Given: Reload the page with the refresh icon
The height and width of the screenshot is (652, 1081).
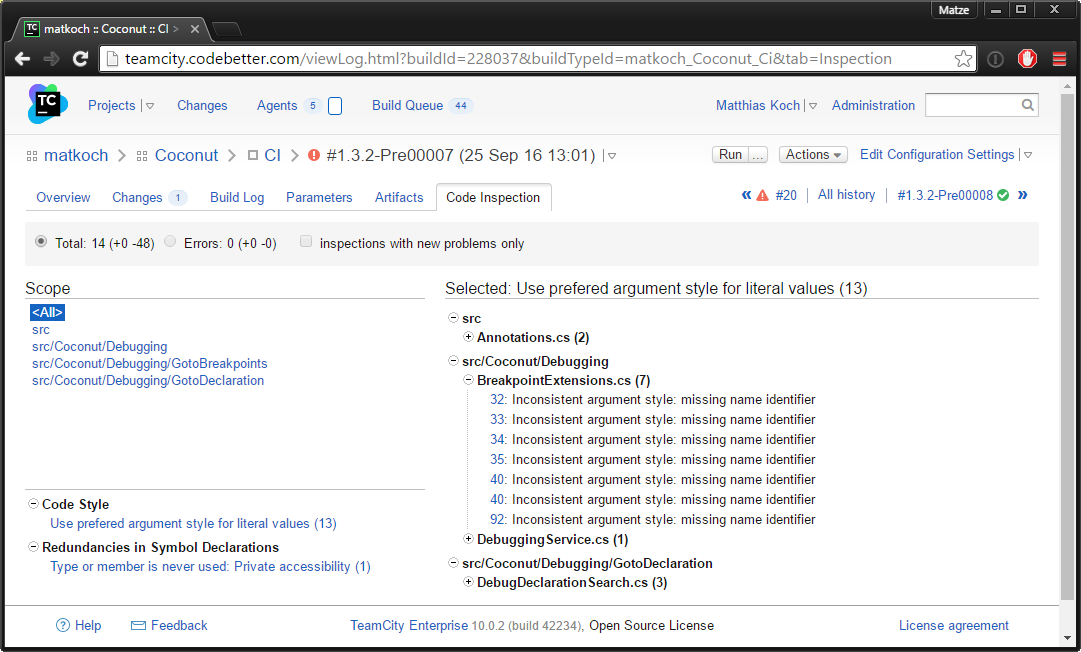Looking at the screenshot, I should tap(81, 59).
